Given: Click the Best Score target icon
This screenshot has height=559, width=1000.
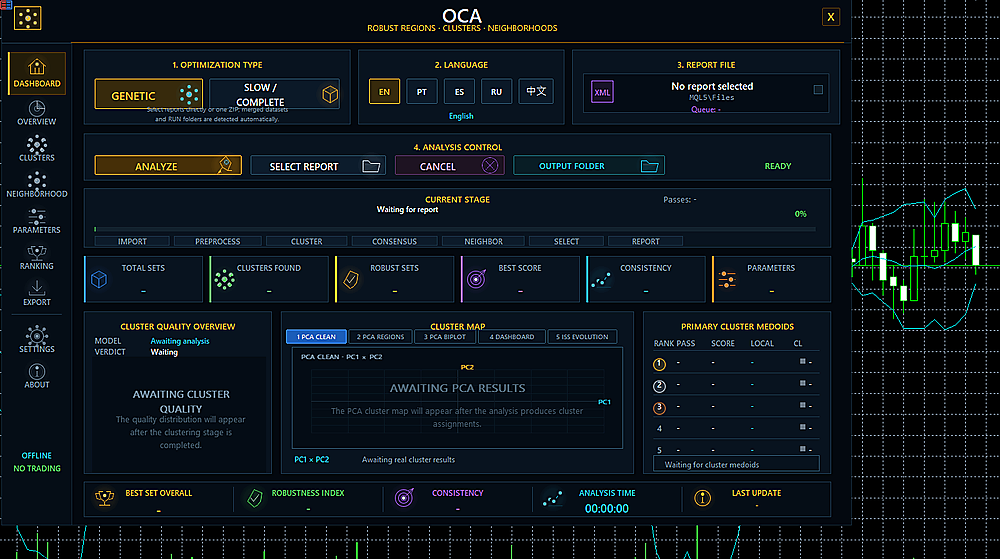Looking at the screenshot, I should pyautogui.click(x=476, y=279).
